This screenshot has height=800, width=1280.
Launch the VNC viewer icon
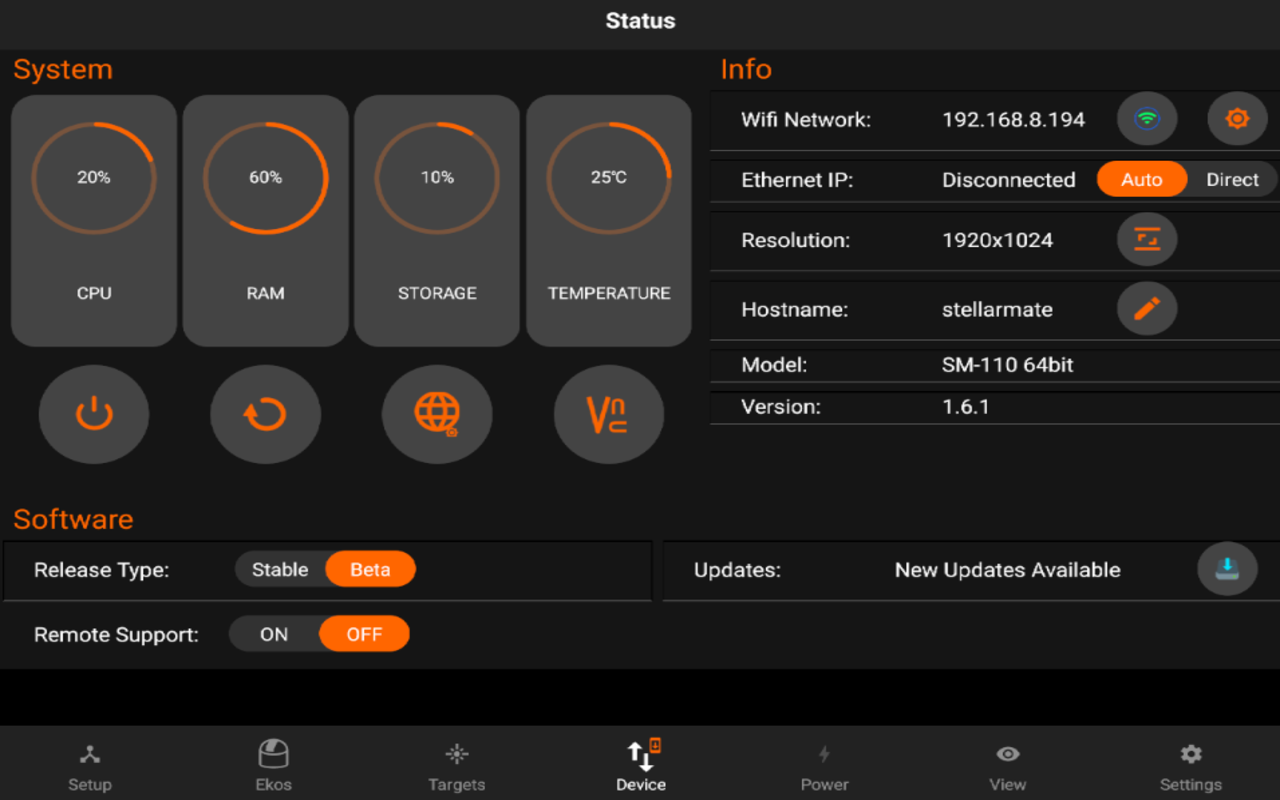pos(609,414)
